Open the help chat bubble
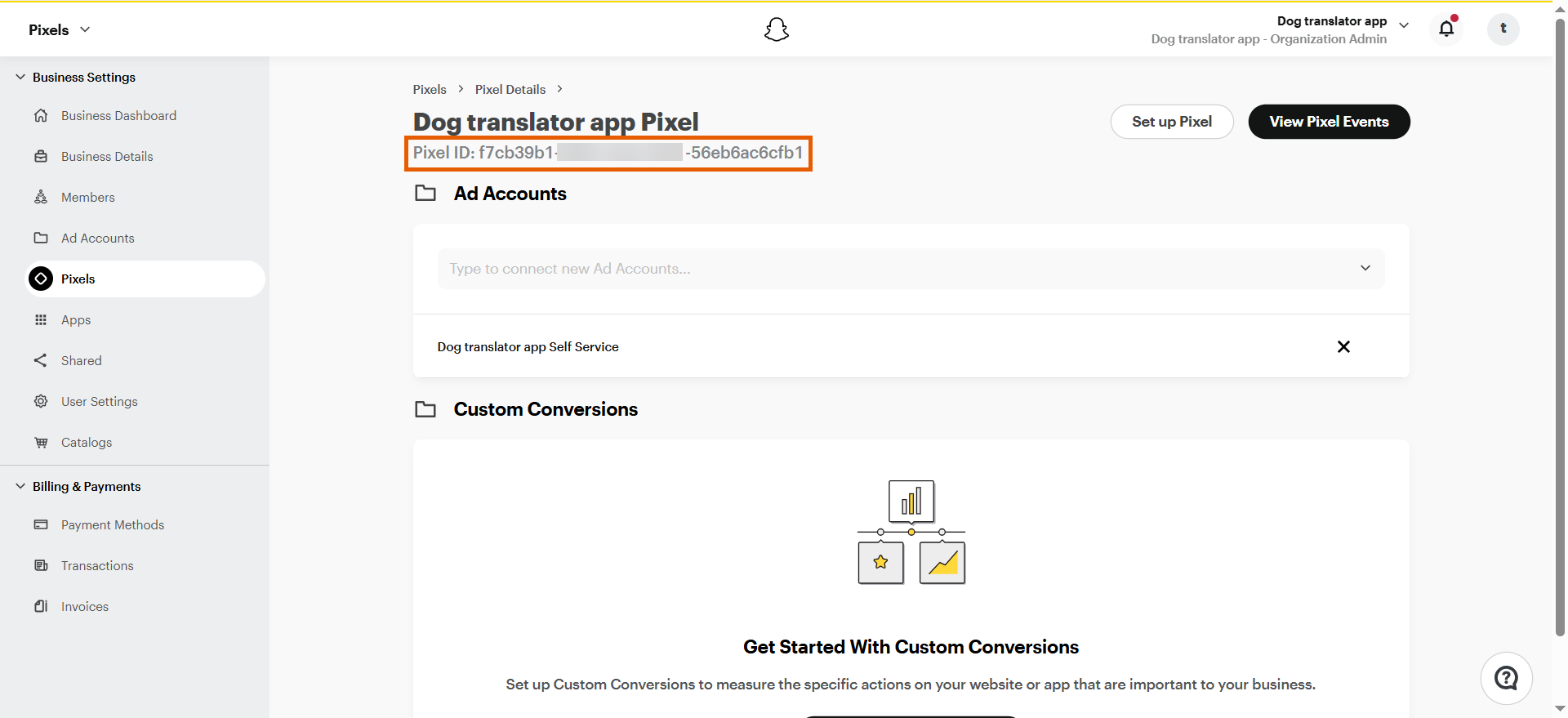This screenshot has height=718, width=1568. (1506, 678)
